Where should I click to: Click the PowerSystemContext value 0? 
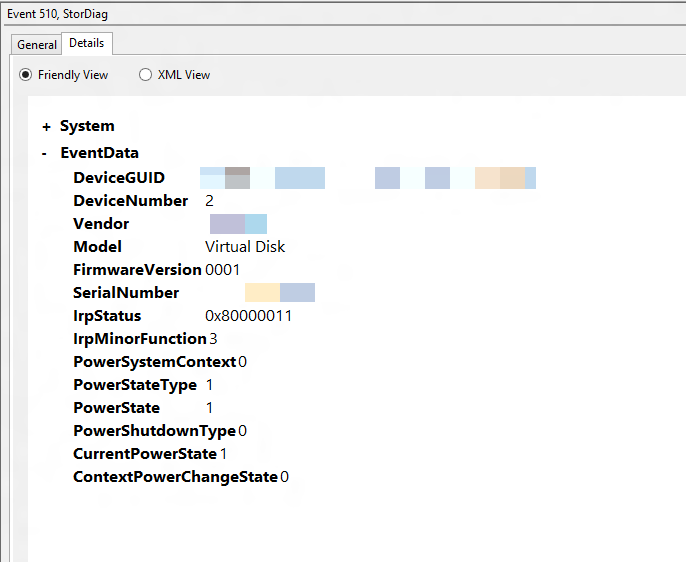click(x=242, y=362)
